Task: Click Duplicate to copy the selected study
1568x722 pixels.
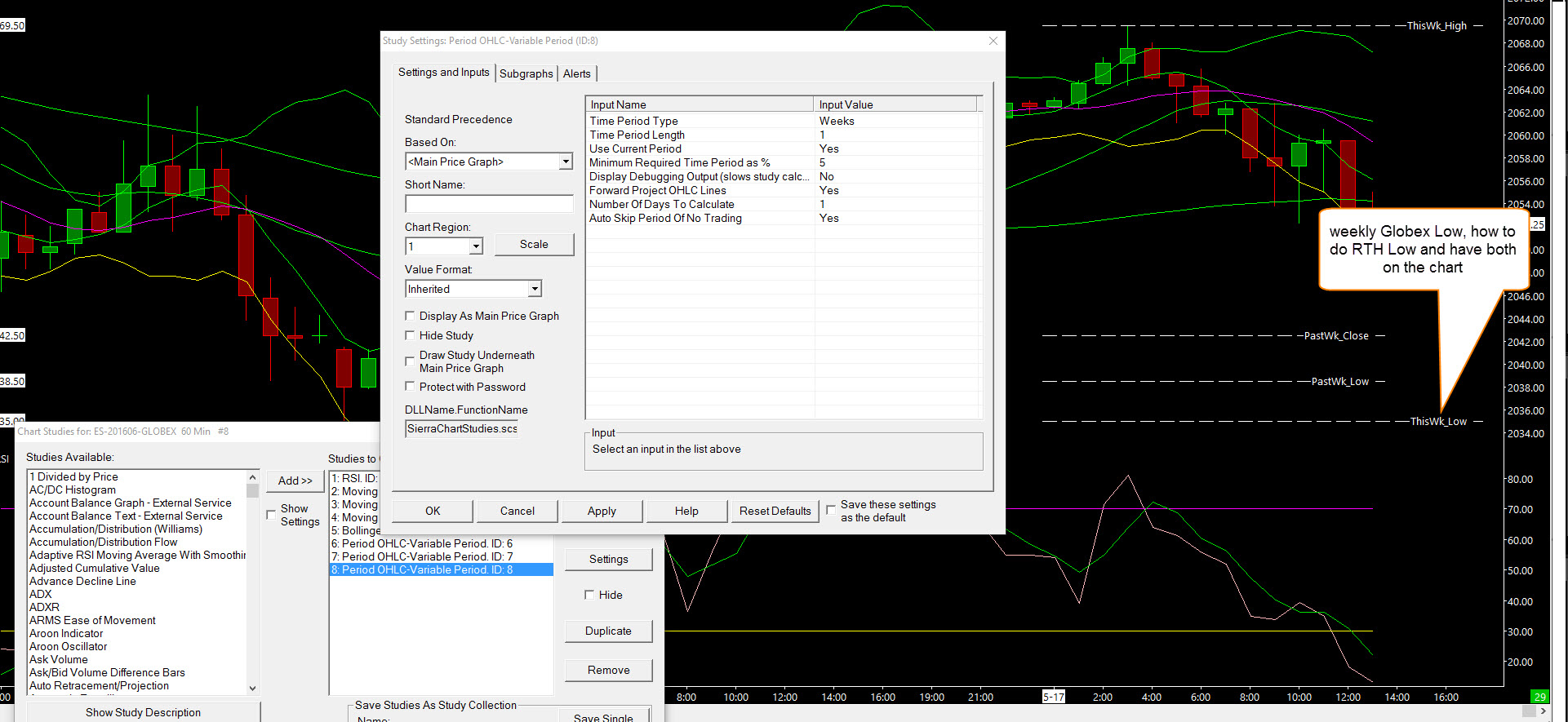Action: tap(608, 631)
